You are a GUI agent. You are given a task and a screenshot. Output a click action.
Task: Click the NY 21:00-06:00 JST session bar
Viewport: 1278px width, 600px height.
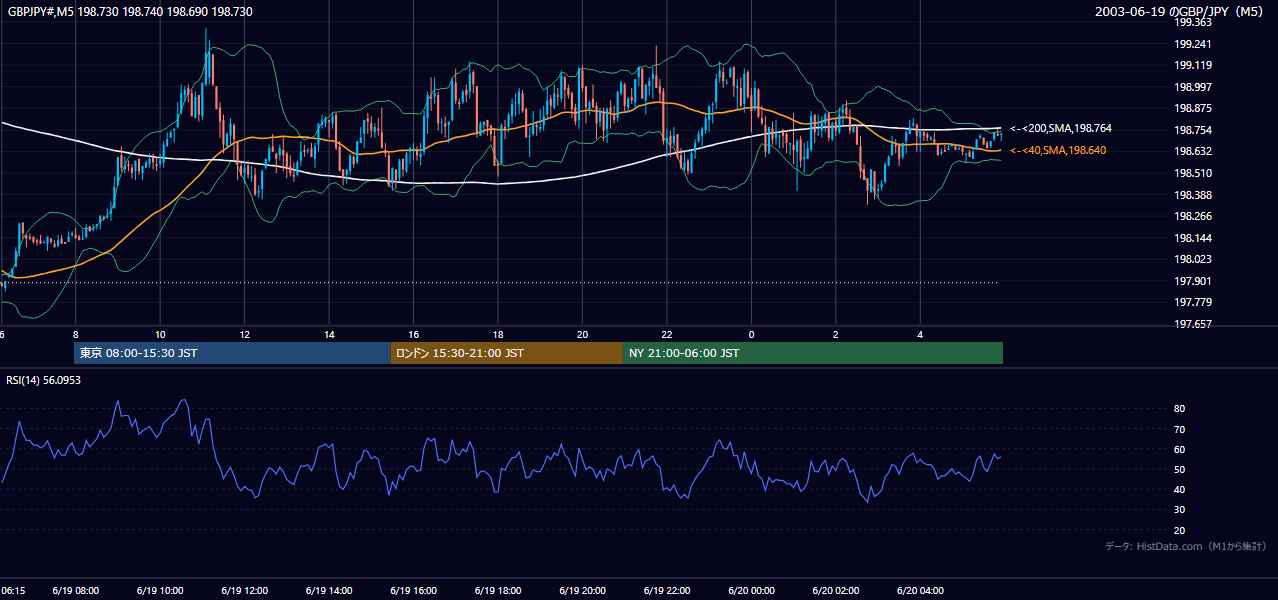pos(813,353)
